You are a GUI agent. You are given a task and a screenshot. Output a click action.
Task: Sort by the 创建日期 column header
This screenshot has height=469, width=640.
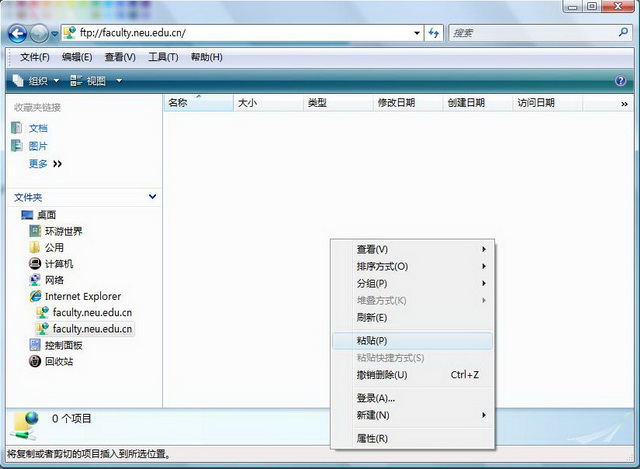point(478,103)
